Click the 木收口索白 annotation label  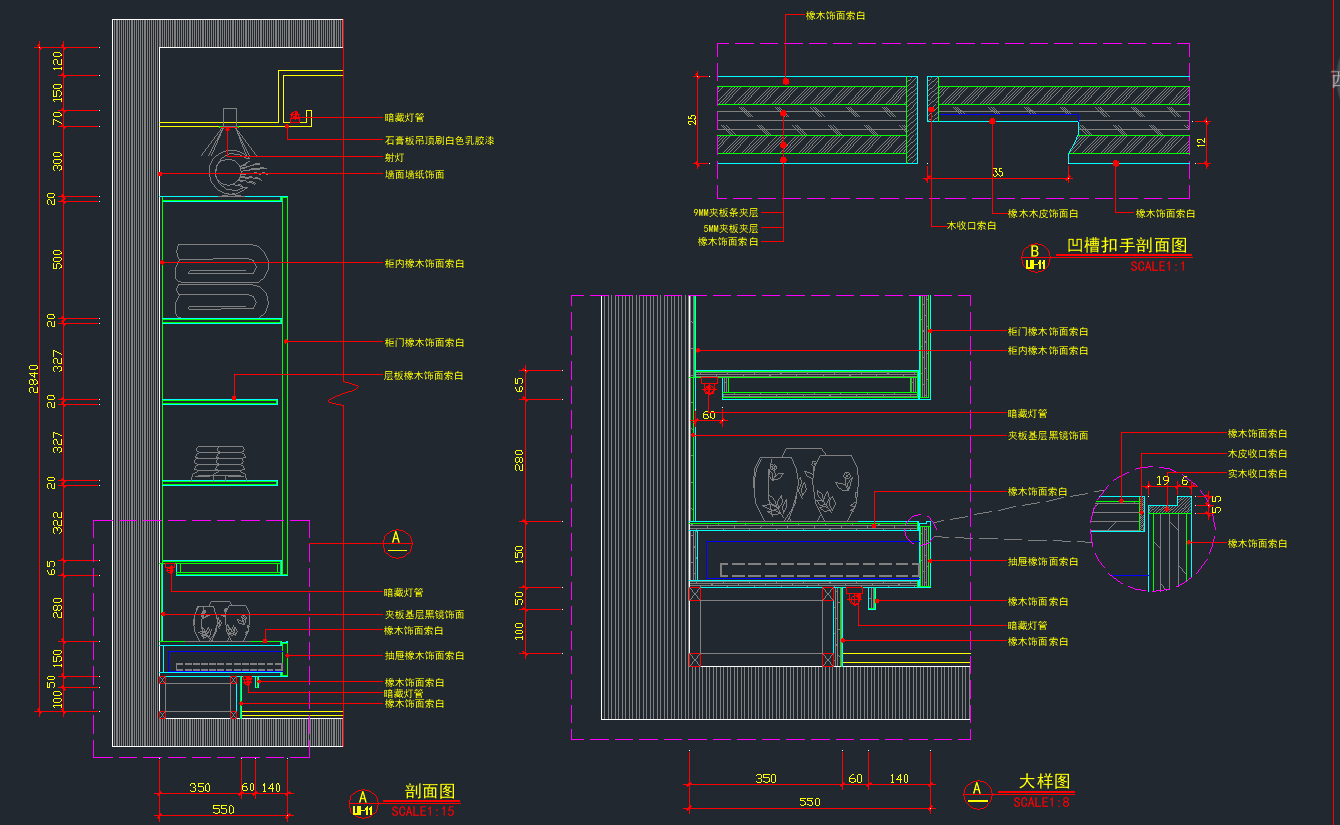click(x=971, y=226)
